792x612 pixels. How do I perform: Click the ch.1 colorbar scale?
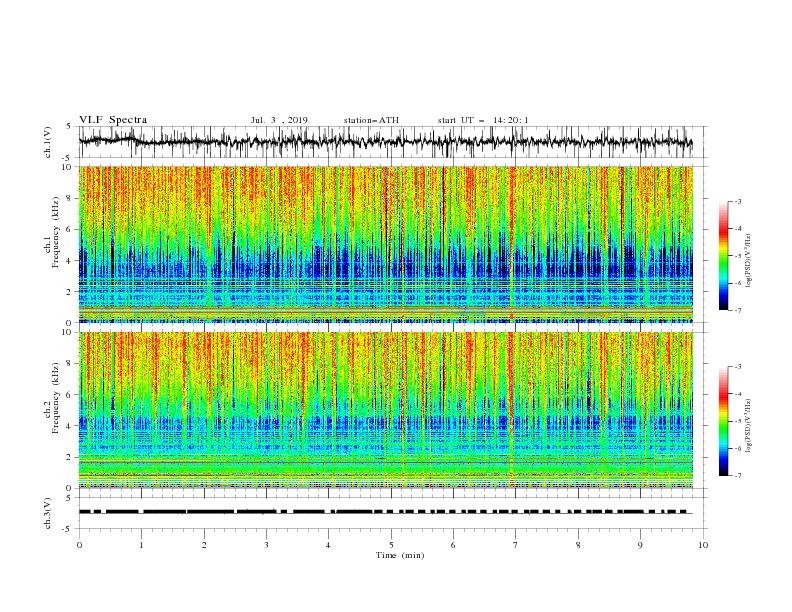click(x=723, y=256)
